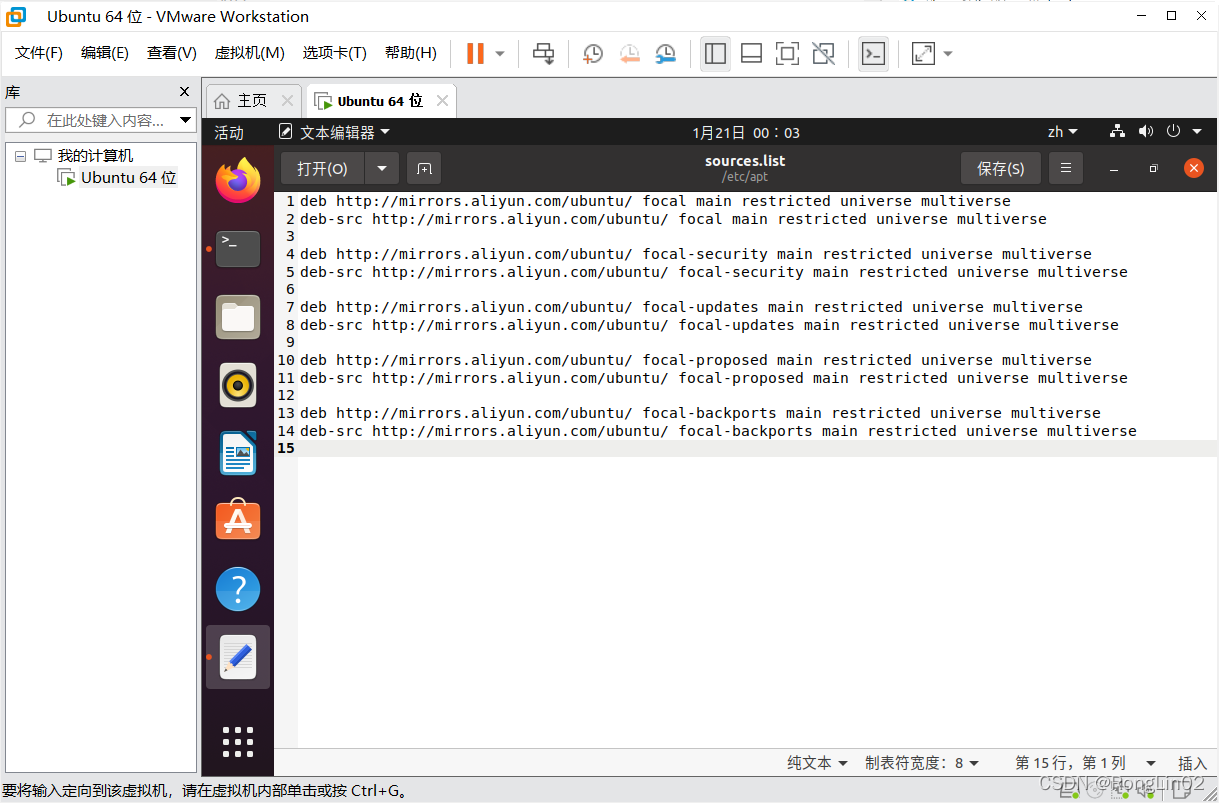1219x803 pixels.
Task: Create a new document tab icon
Action: (424, 169)
